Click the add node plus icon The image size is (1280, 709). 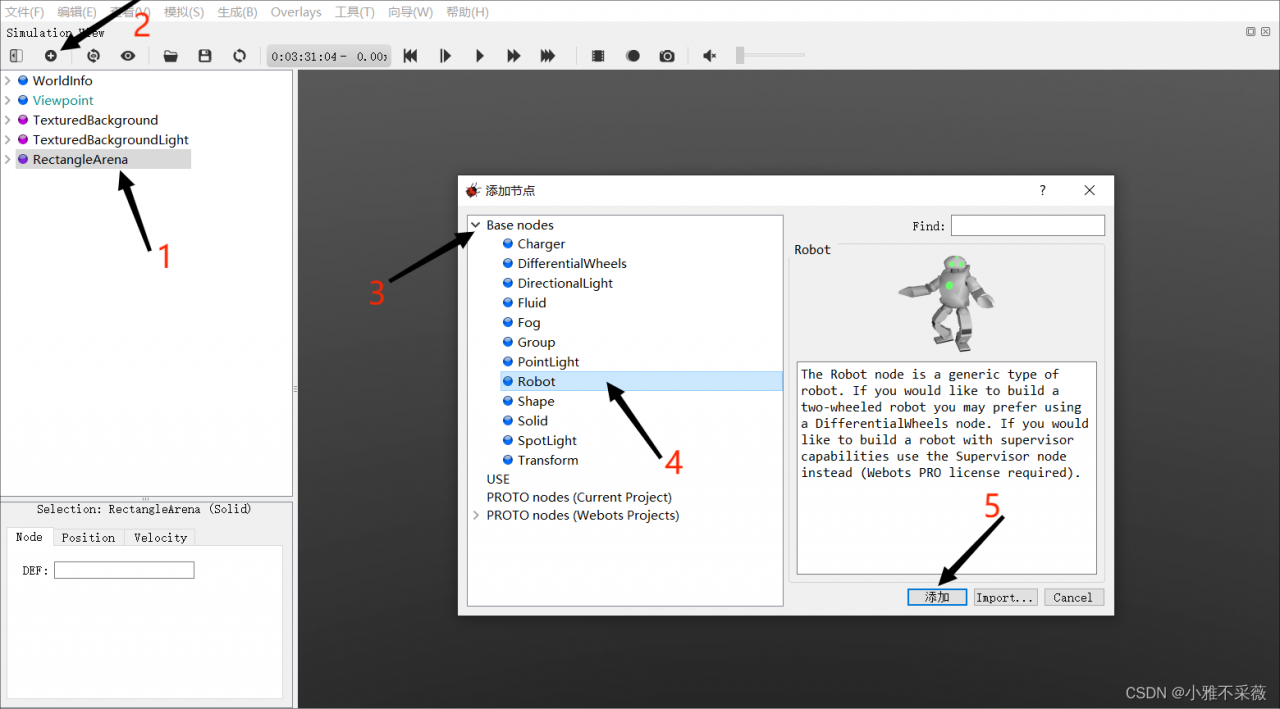pos(51,56)
